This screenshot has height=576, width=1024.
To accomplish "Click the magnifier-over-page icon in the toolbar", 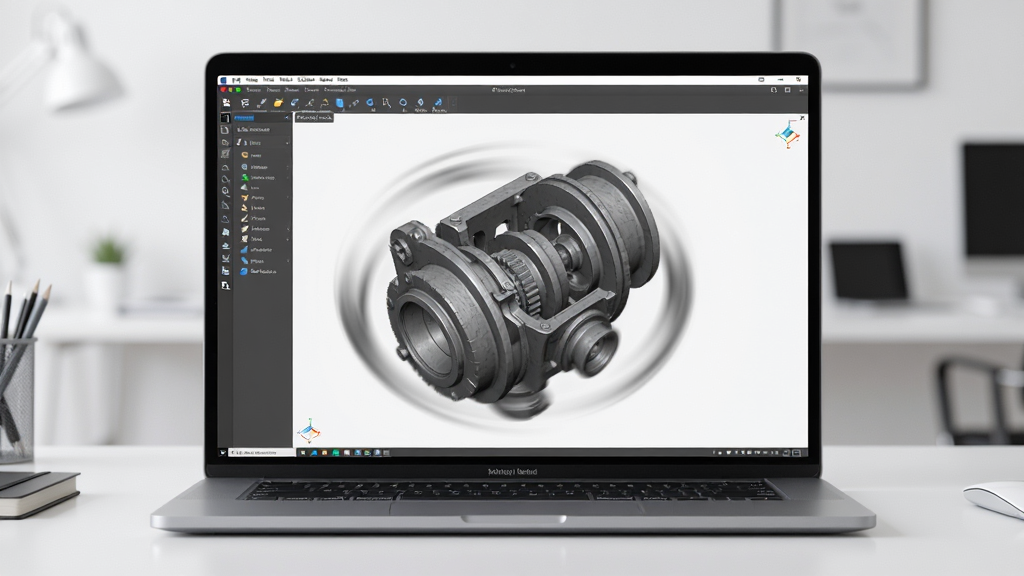I will [387, 103].
